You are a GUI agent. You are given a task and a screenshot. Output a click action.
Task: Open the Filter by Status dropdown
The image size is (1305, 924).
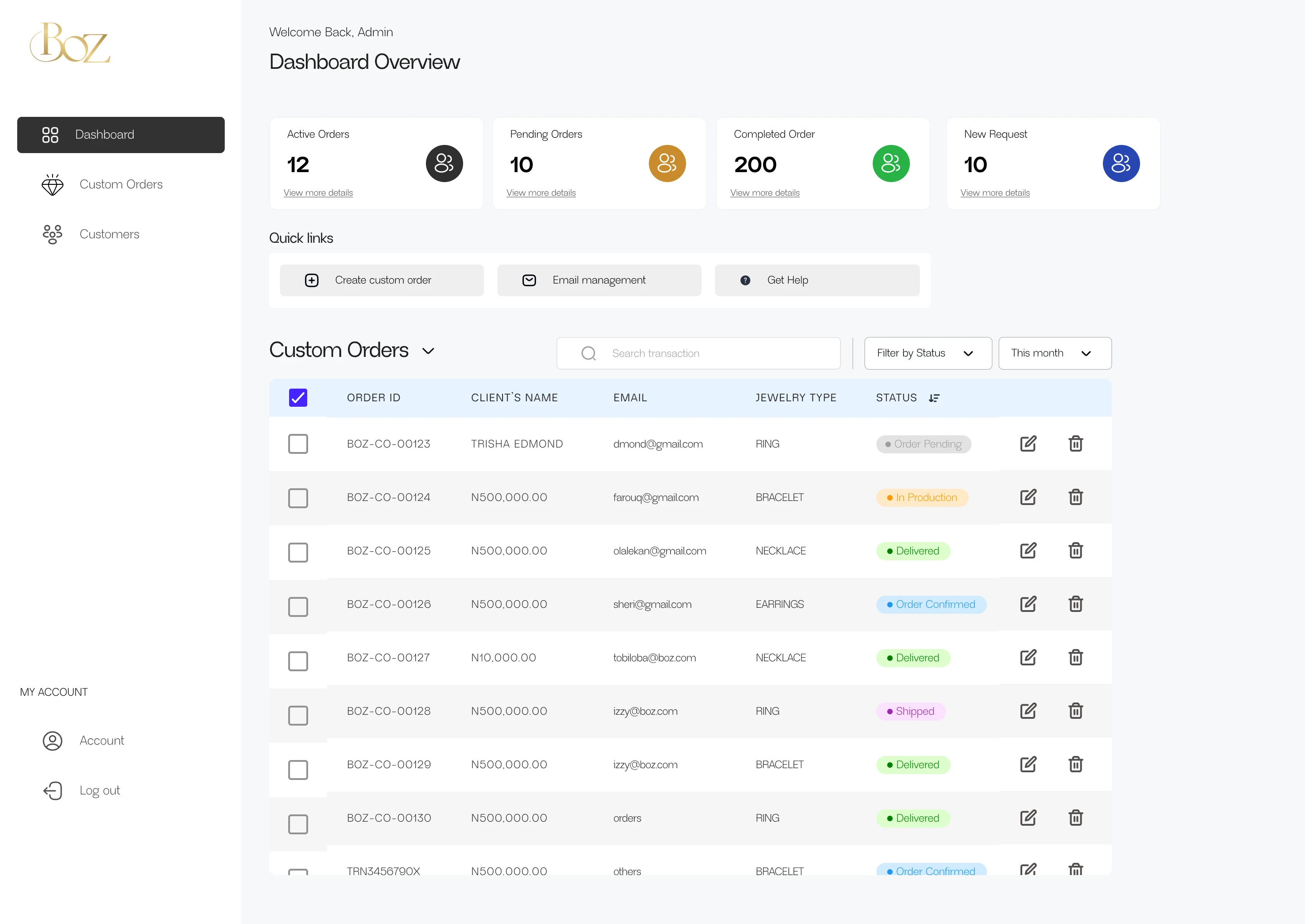point(927,353)
